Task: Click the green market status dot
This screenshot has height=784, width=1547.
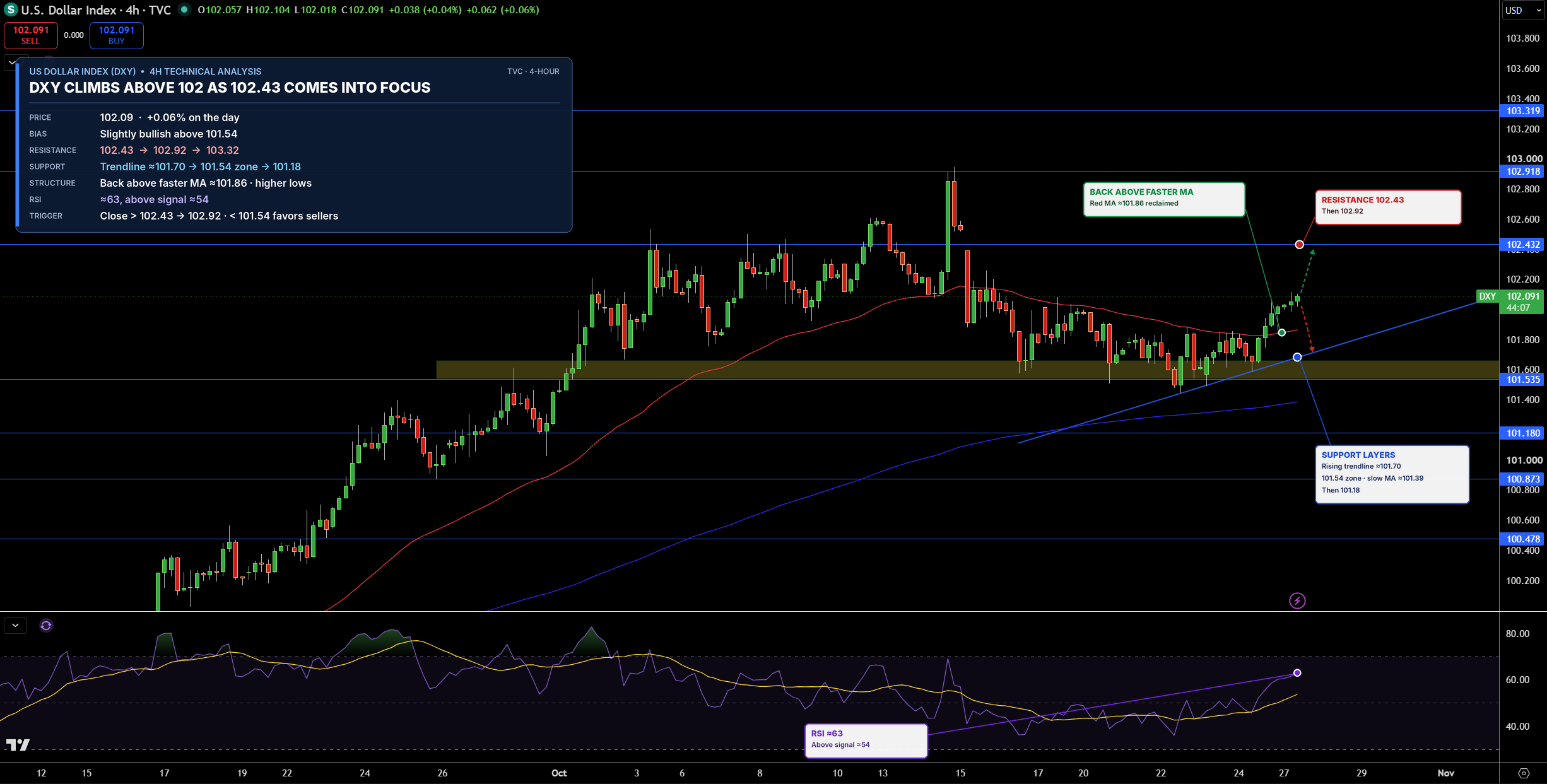Action: (184, 9)
